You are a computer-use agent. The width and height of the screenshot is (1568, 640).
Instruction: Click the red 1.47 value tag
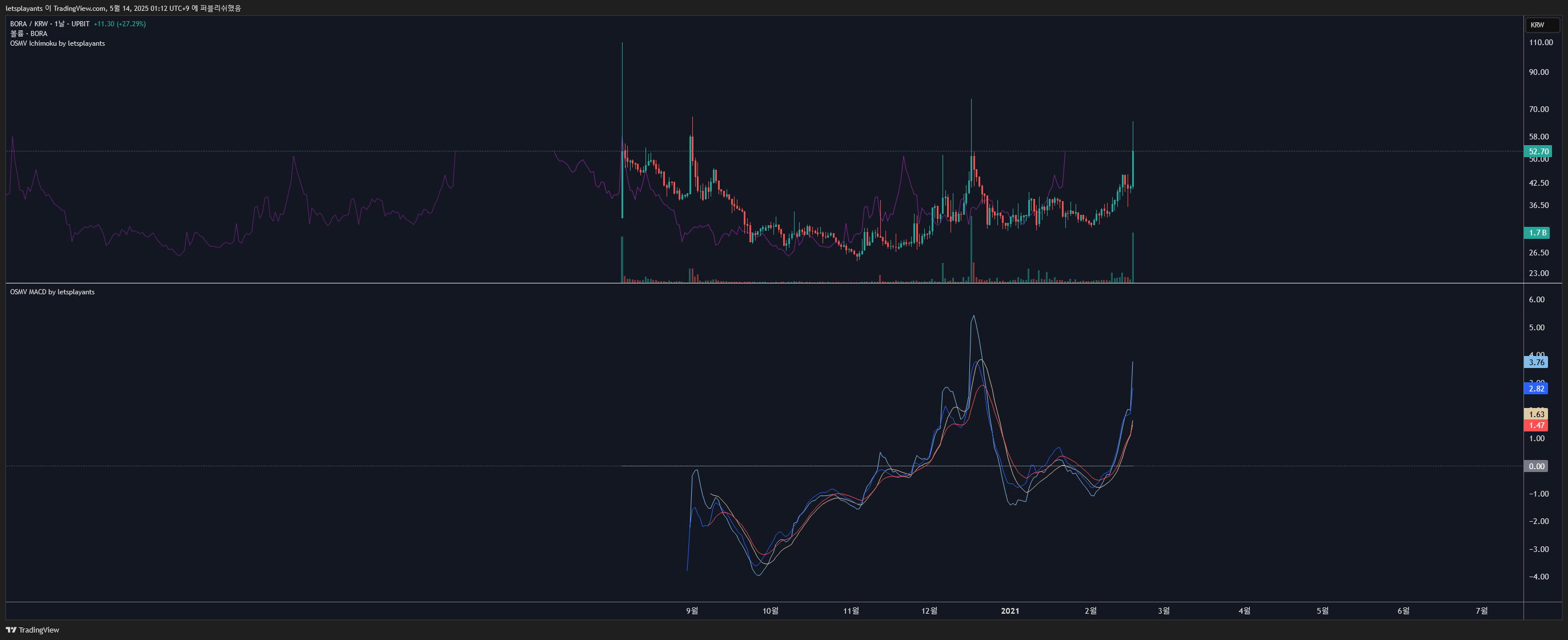[x=1536, y=425]
